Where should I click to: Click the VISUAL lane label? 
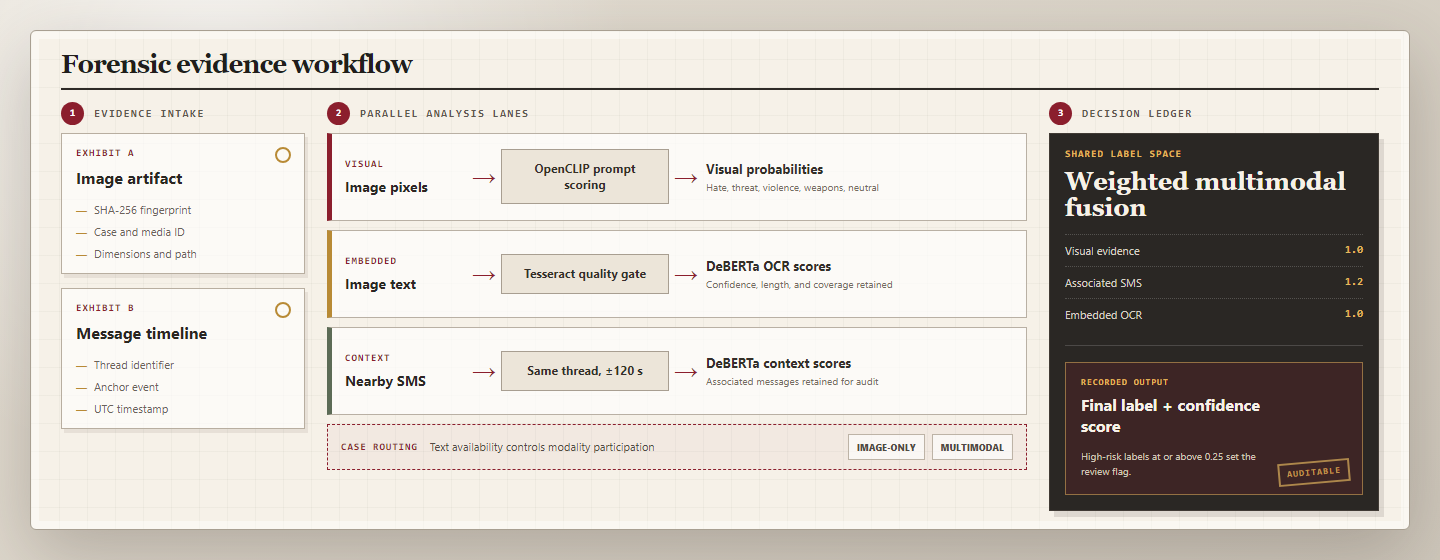pos(364,164)
